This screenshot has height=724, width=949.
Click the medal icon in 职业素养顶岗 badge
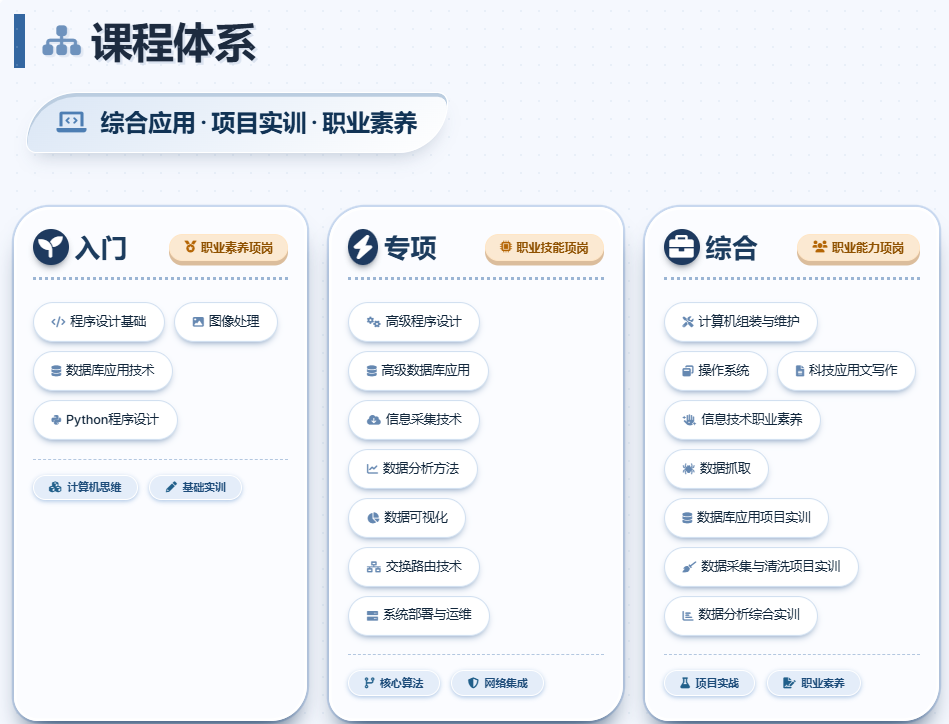190,247
